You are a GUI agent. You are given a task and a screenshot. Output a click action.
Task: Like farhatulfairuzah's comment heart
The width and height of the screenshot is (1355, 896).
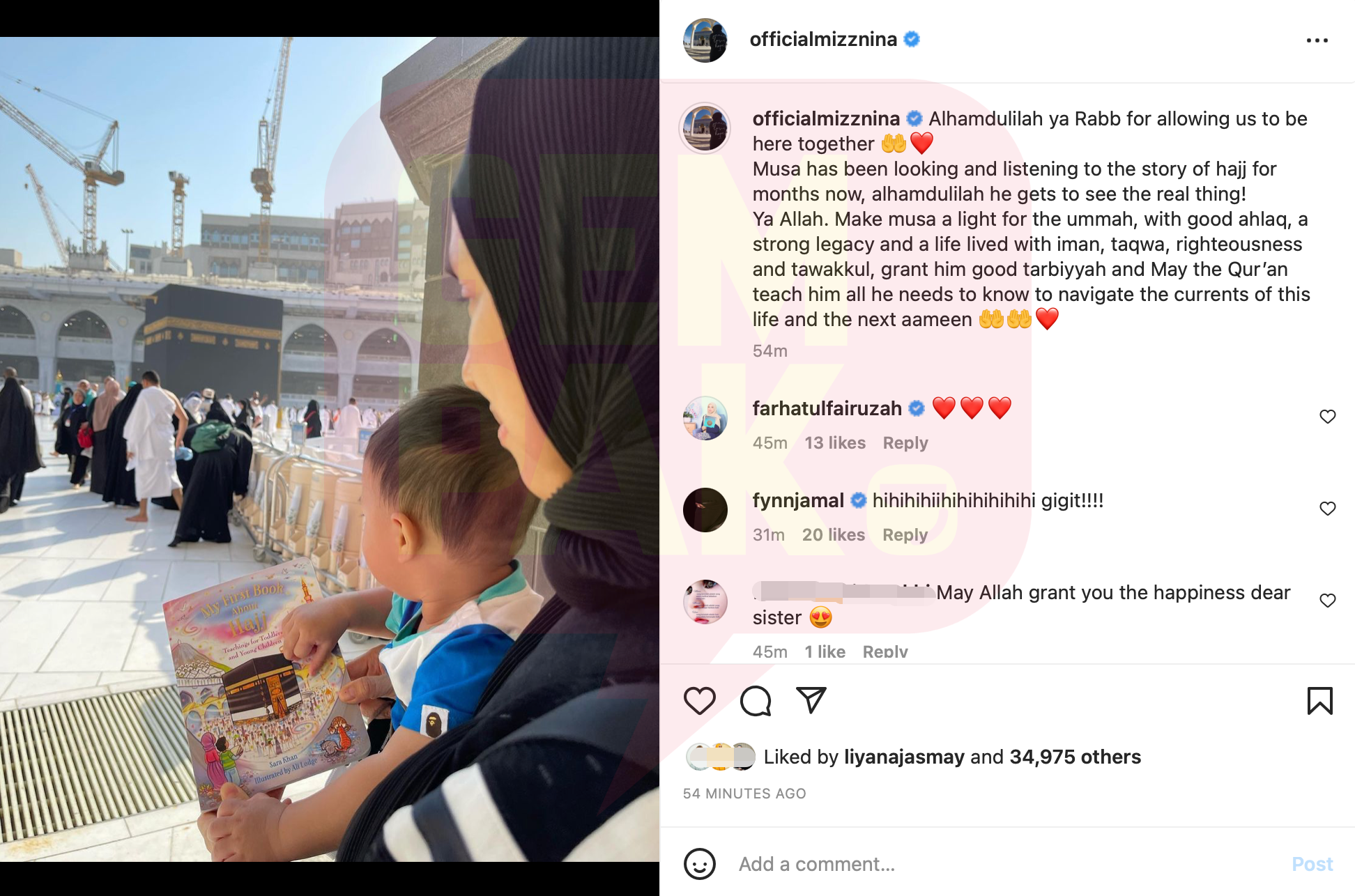pos(1328,417)
